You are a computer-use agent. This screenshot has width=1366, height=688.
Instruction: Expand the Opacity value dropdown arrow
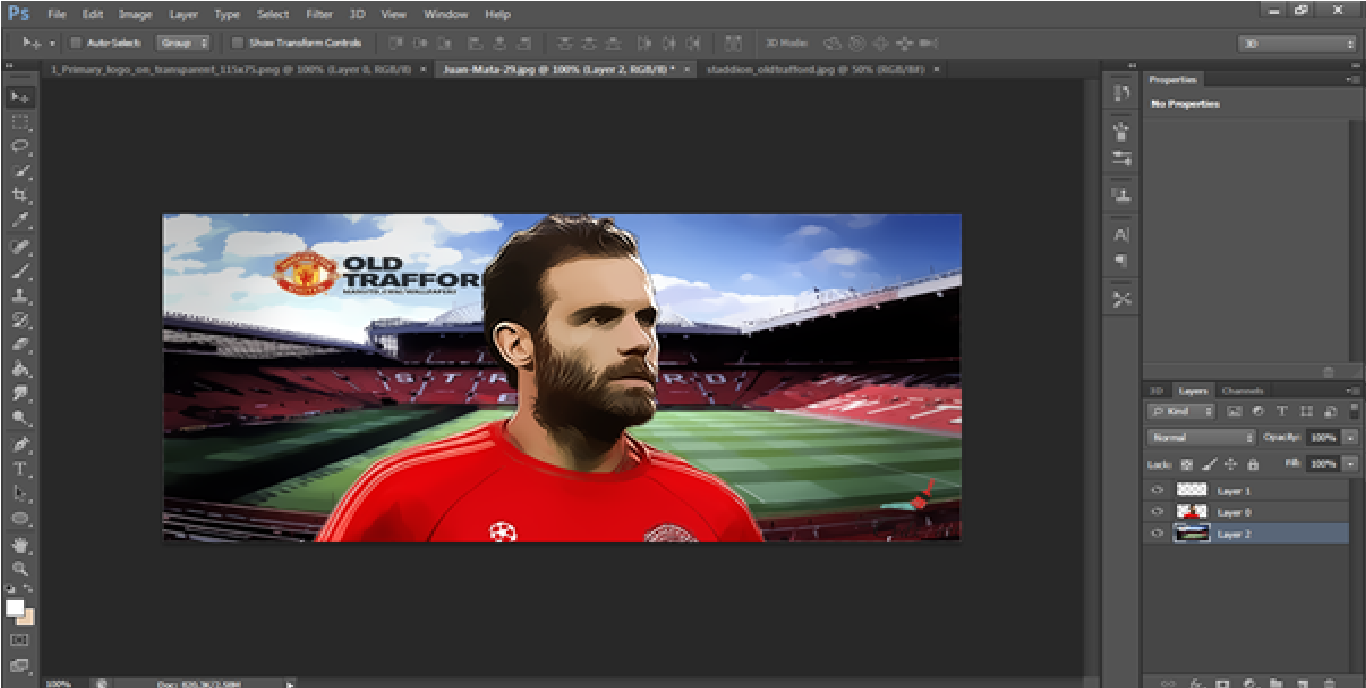tap(1350, 437)
